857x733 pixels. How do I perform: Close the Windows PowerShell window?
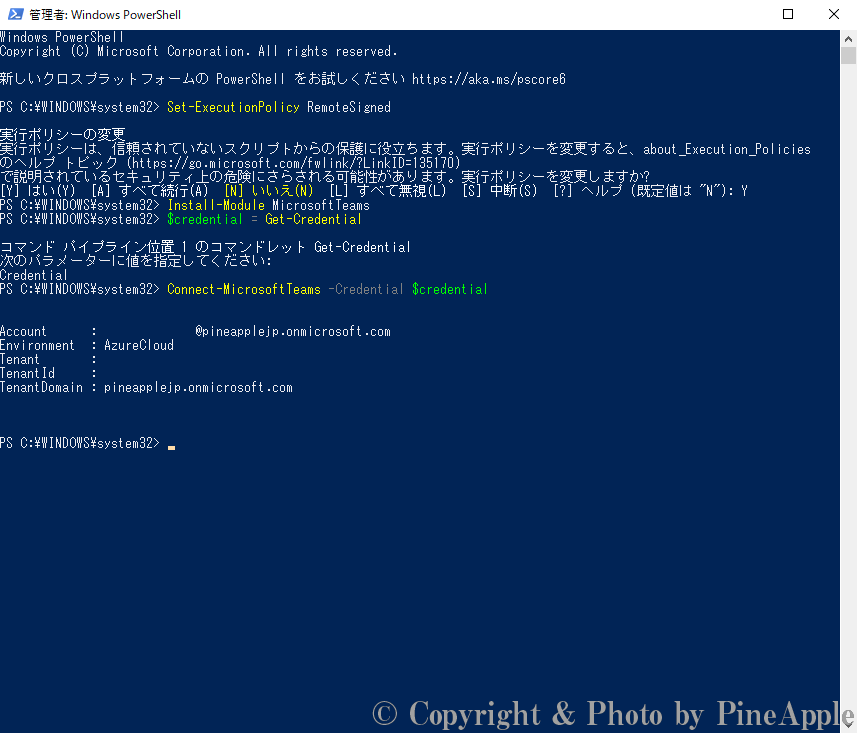click(x=834, y=15)
